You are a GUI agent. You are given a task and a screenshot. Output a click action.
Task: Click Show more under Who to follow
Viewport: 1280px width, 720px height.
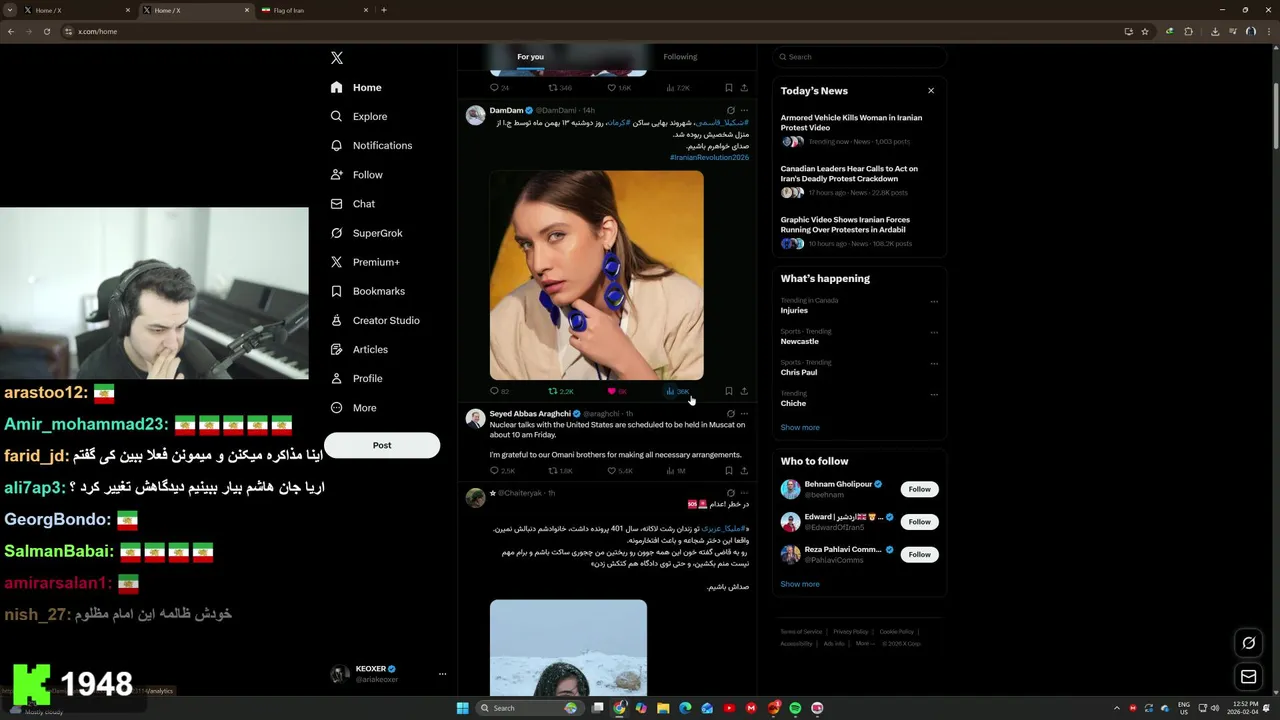pyautogui.click(x=800, y=584)
